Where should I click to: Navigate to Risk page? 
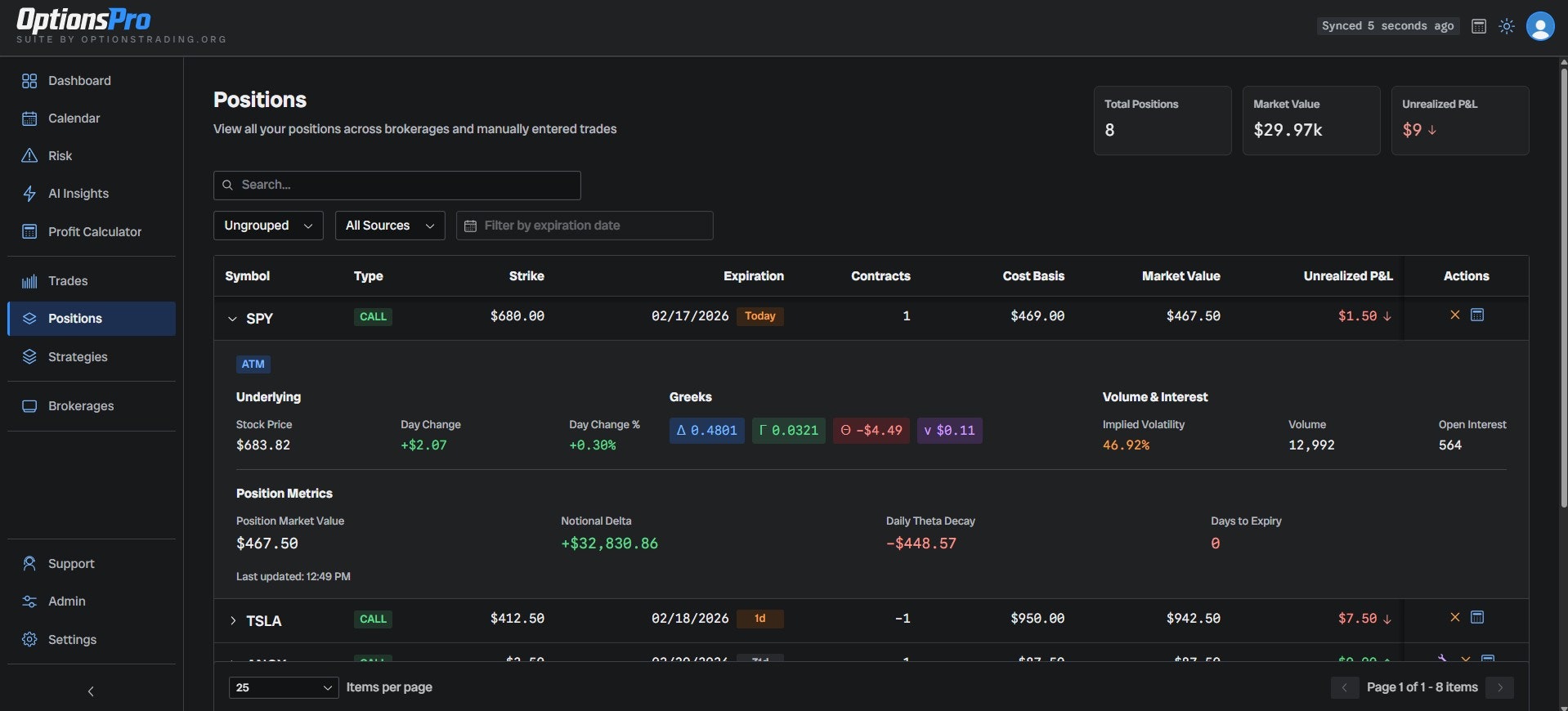click(x=60, y=156)
